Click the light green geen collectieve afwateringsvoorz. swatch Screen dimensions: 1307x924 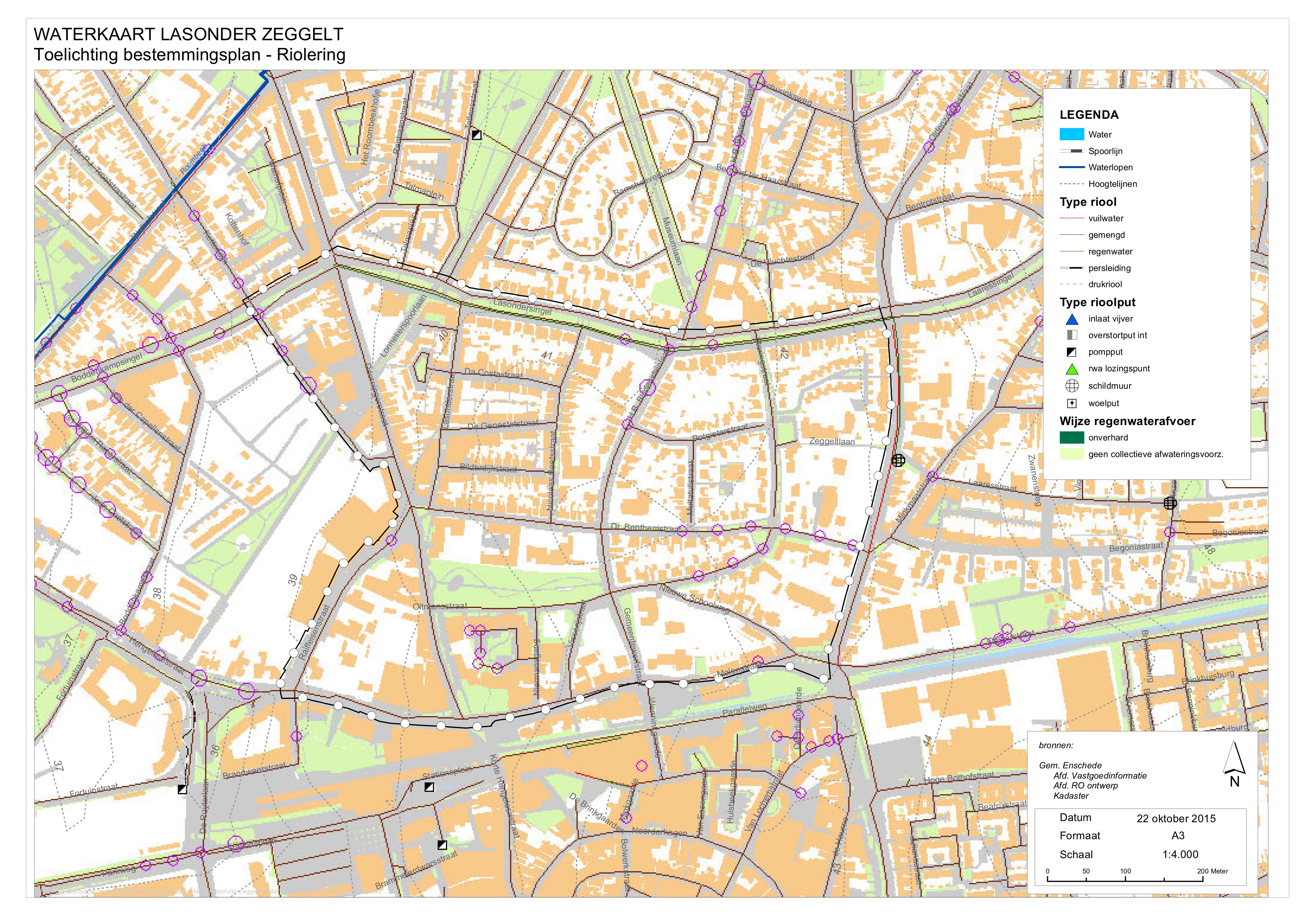1071,454
